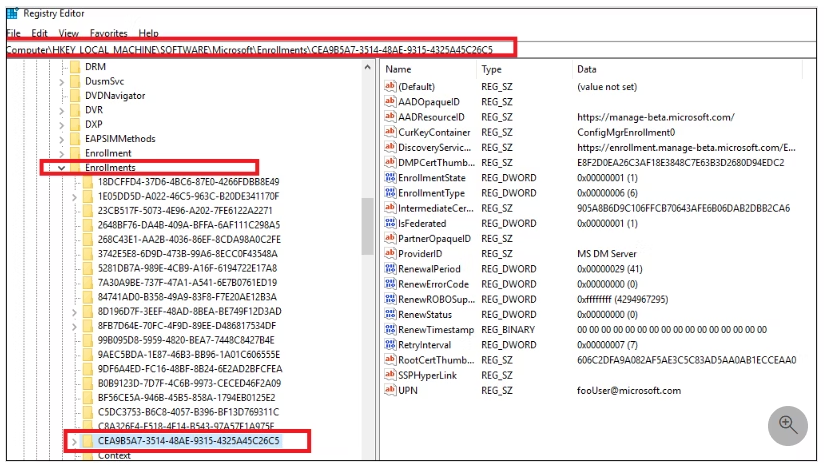Select the 99B095D8-5959-4820 key
The width and height of the screenshot is (824, 468).
(x=186, y=340)
